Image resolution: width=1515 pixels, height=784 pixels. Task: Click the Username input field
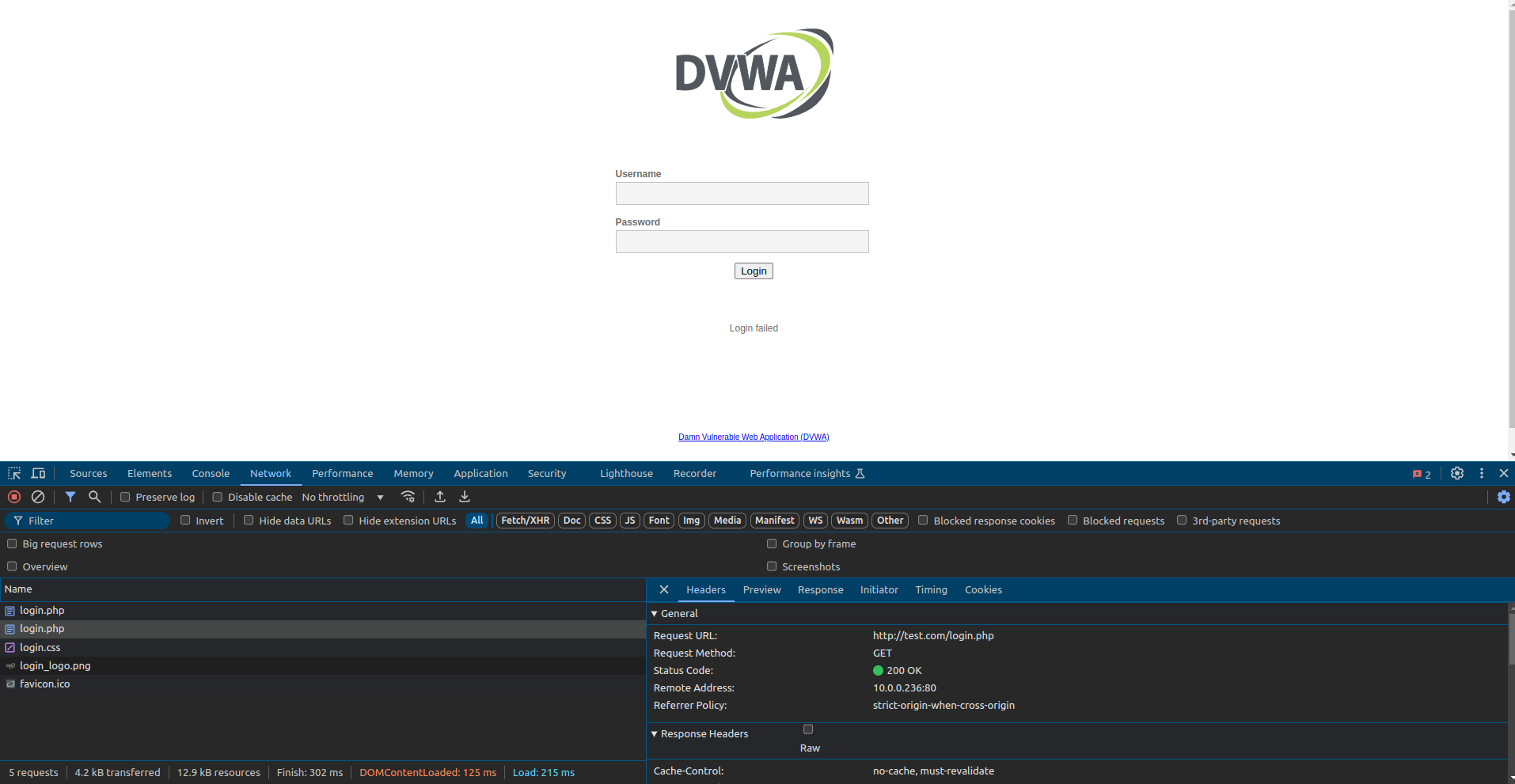(742, 193)
